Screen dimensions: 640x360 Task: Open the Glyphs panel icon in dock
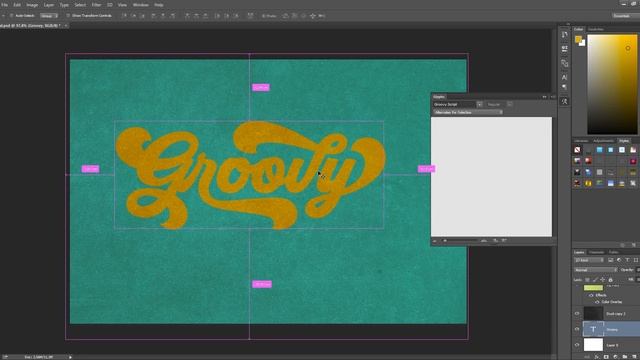tap(564, 101)
